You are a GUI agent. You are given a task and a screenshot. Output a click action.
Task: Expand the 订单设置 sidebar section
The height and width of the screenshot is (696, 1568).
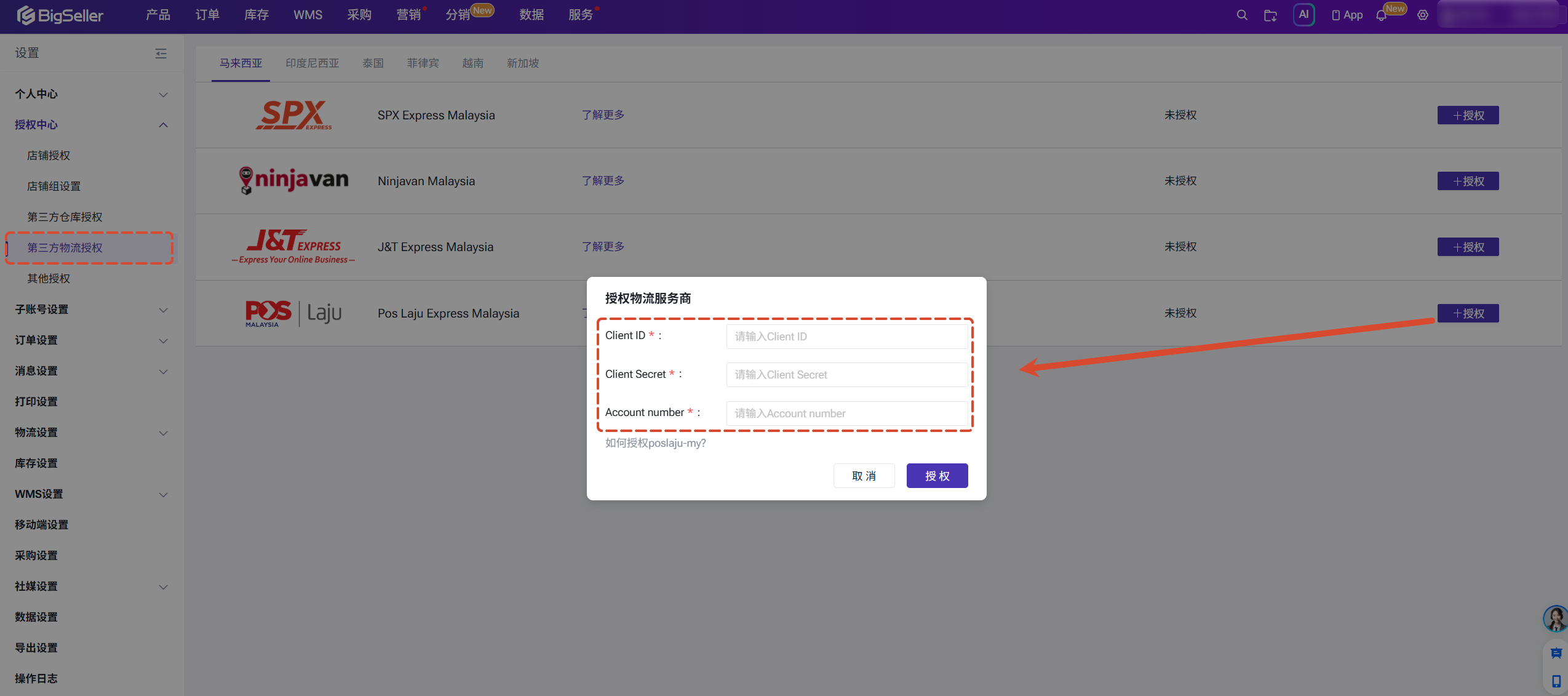(92, 340)
